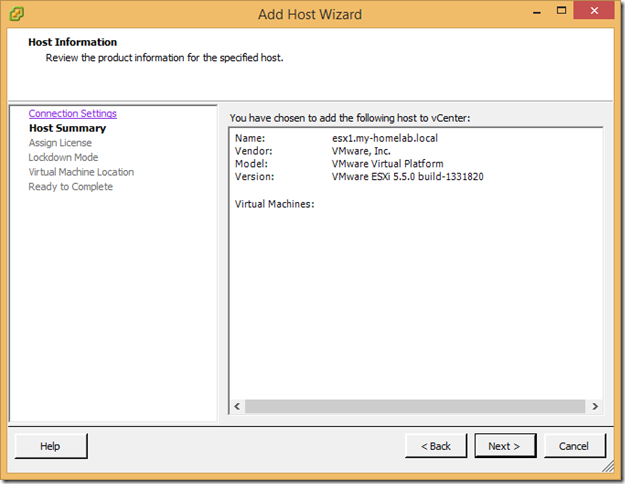Select the Assign License step

60,143
